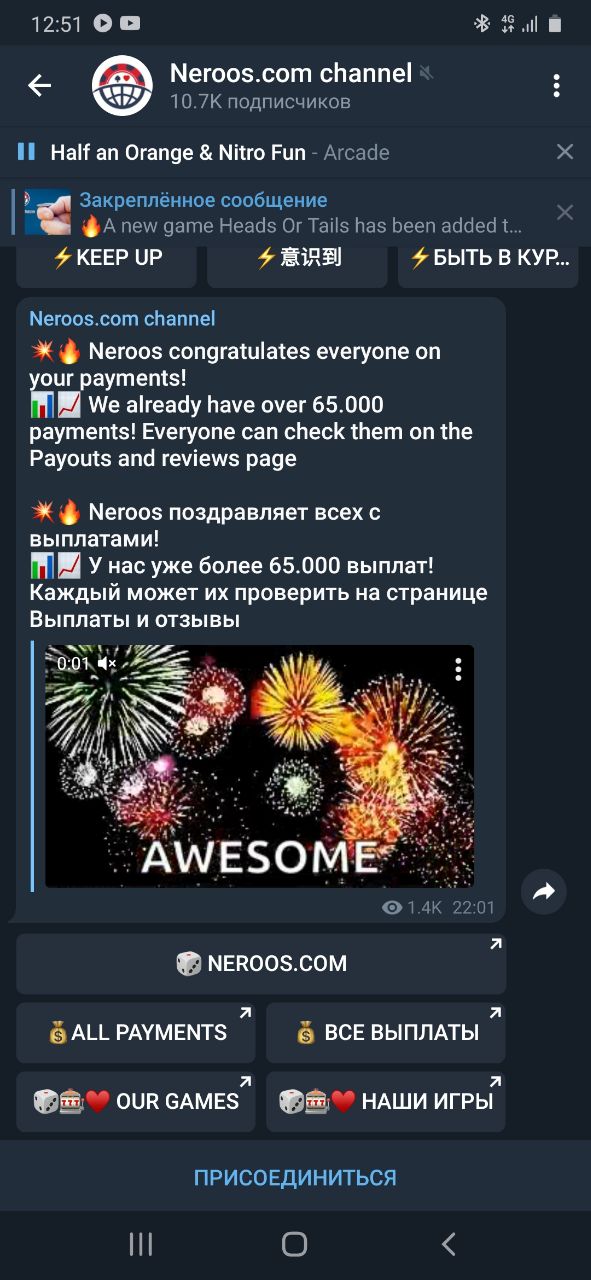Open the video's three-dot options
591x1280 pixels.
pyautogui.click(x=458, y=669)
